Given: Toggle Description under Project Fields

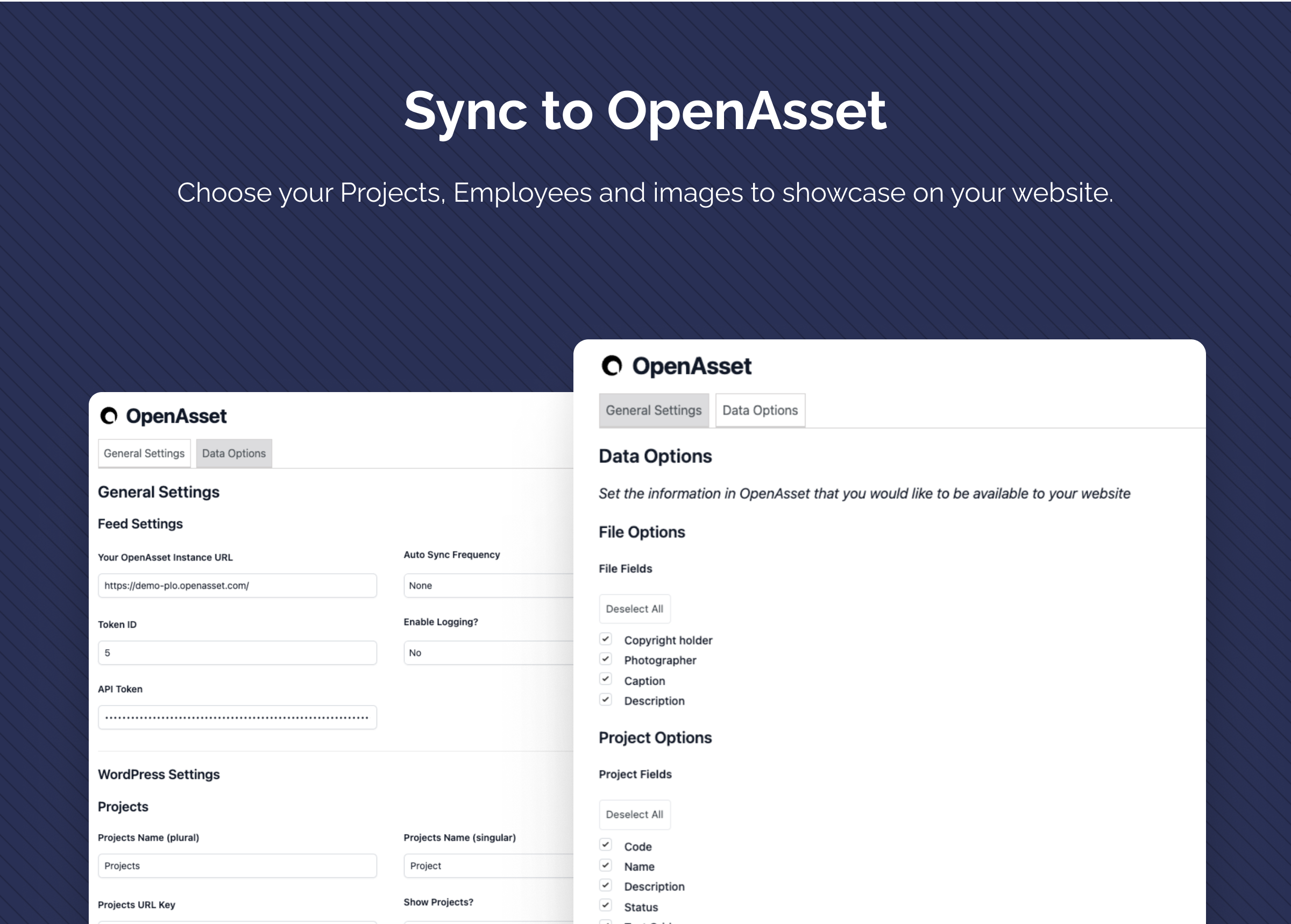Looking at the screenshot, I should click(605, 886).
